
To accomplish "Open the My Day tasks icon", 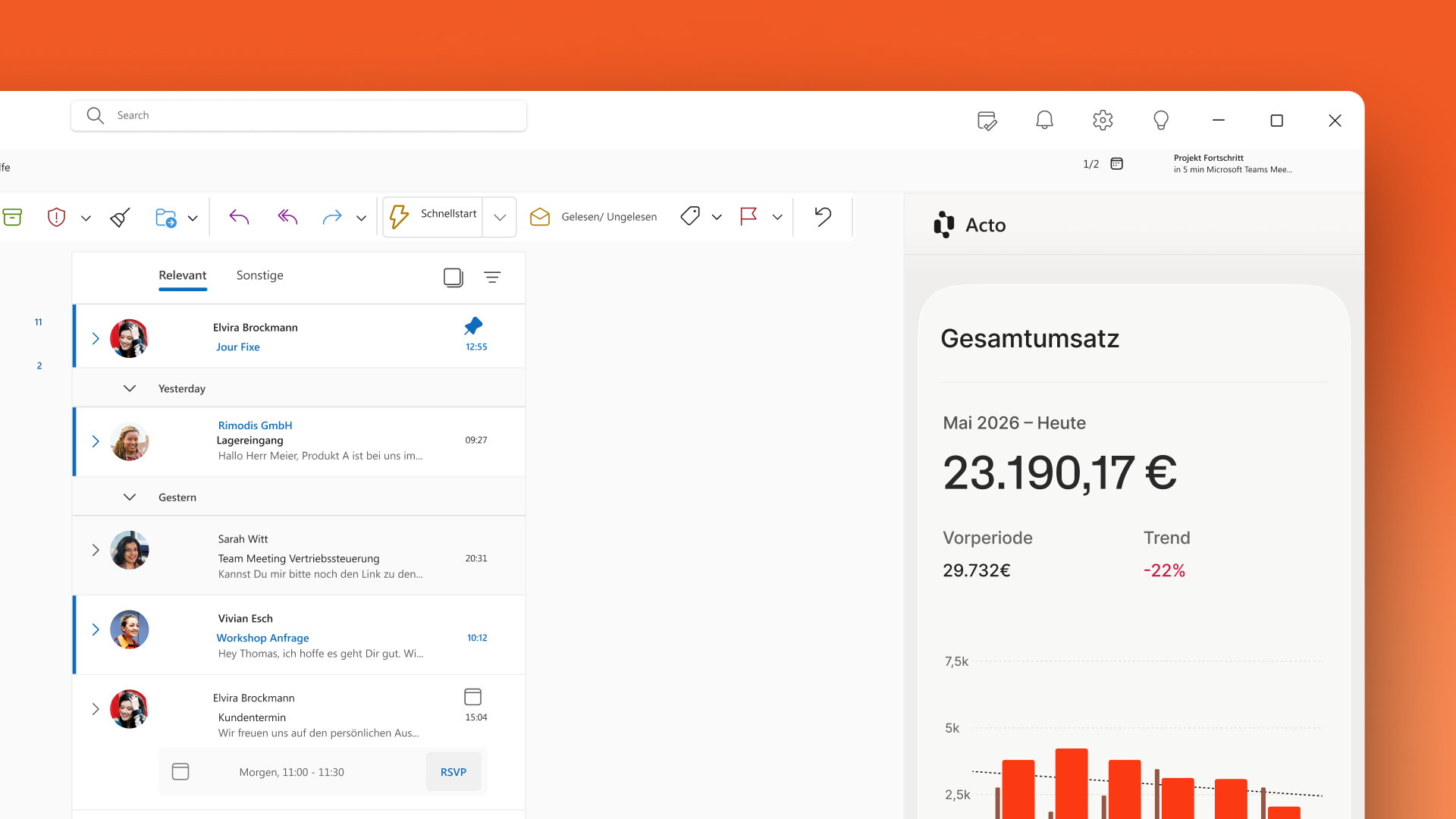I will pyautogui.click(x=987, y=121).
